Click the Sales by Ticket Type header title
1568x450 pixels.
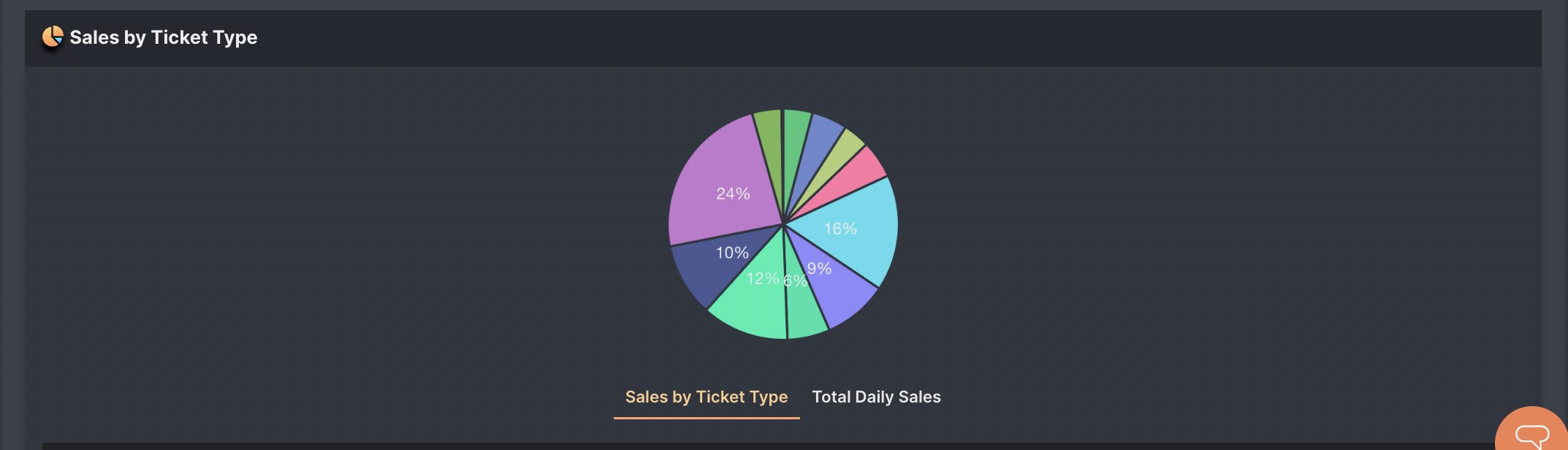tap(163, 37)
